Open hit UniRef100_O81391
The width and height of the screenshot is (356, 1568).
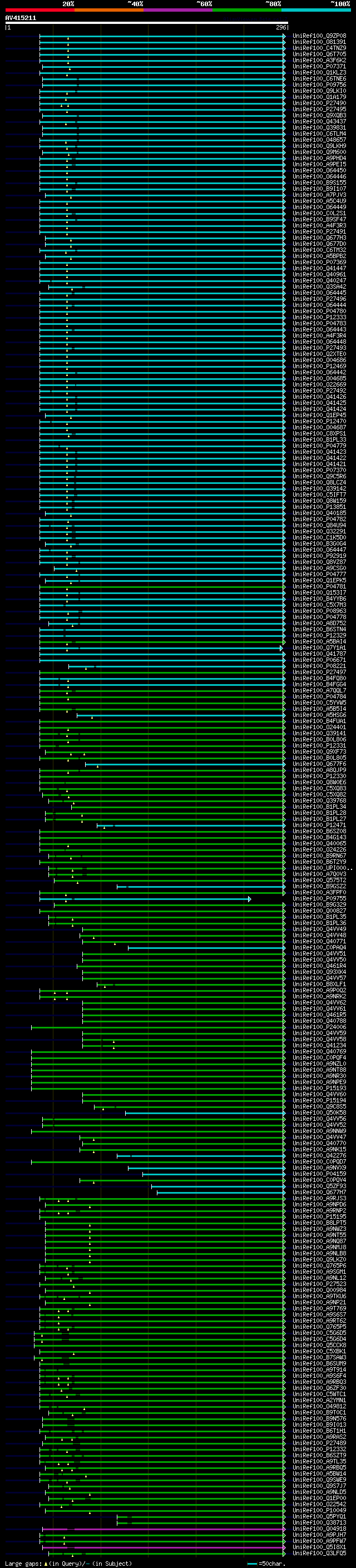pyautogui.click(x=319, y=42)
